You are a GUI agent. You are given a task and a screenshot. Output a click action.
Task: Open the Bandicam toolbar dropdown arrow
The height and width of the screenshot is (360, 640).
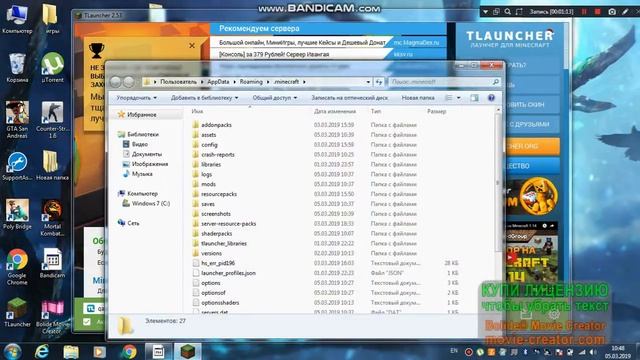point(485,12)
